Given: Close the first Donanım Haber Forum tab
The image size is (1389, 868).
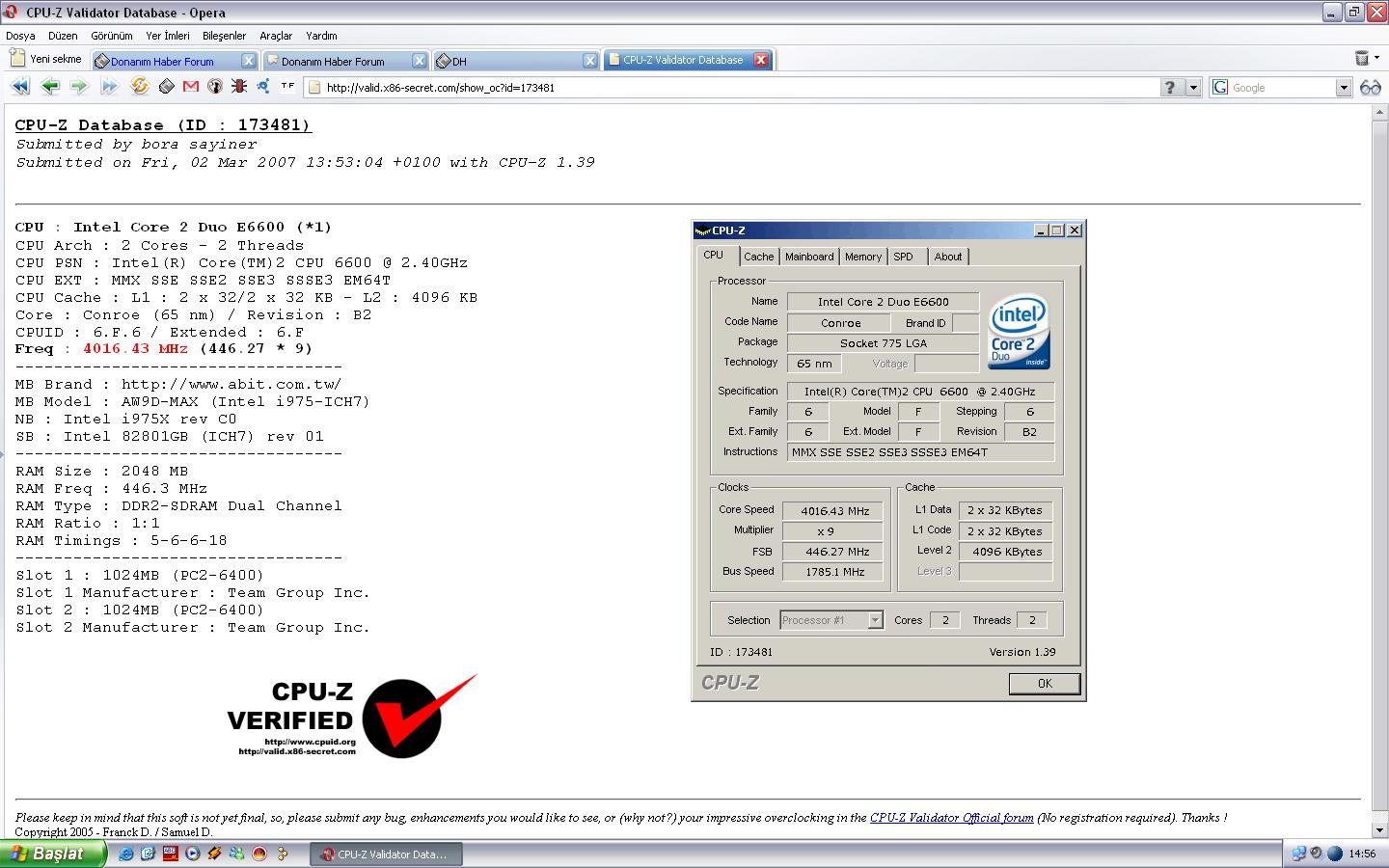Looking at the screenshot, I should [x=248, y=60].
